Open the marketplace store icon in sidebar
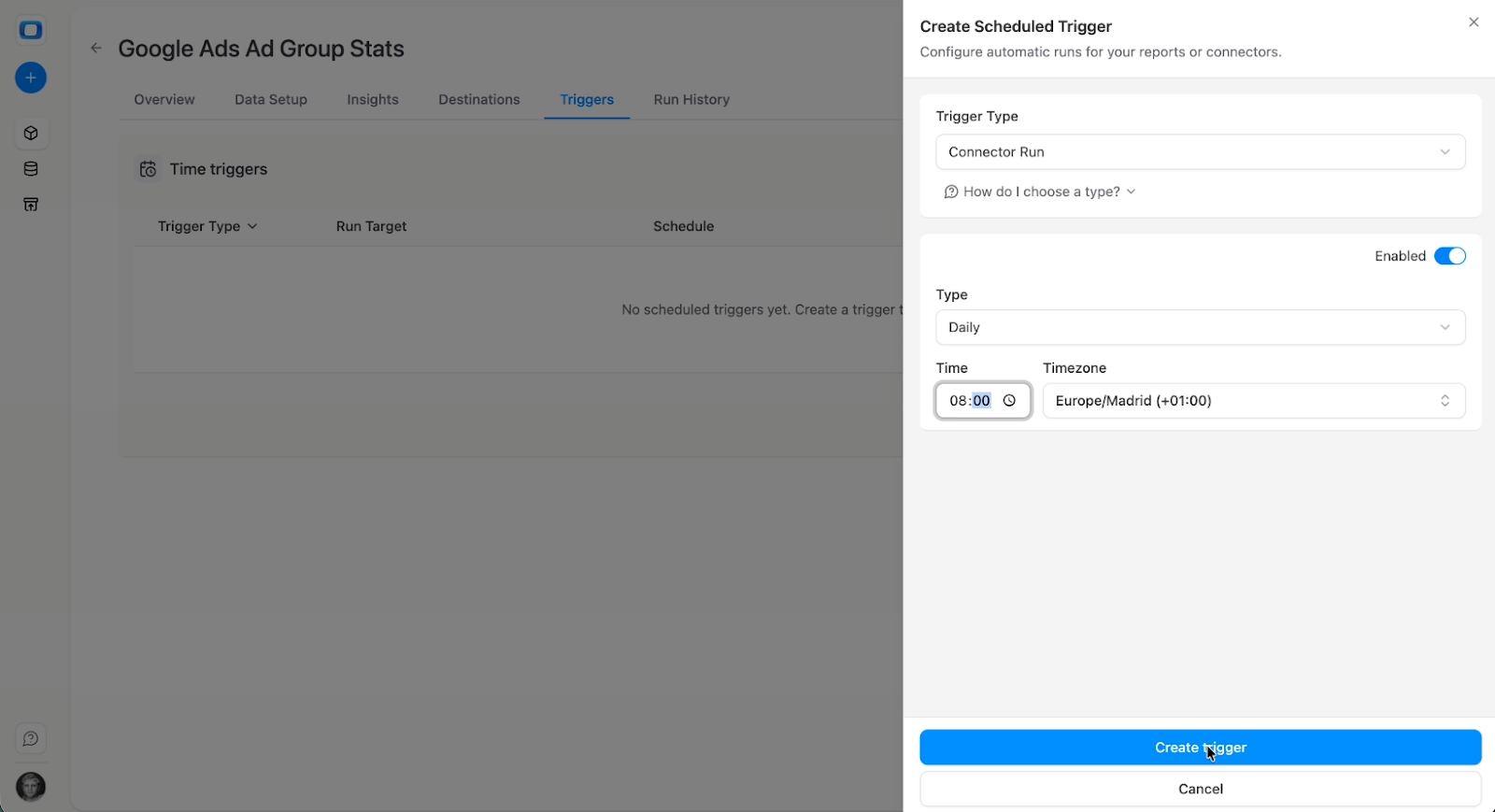The width and height of the screenshot is (1495, 812). tap(31, 205)
